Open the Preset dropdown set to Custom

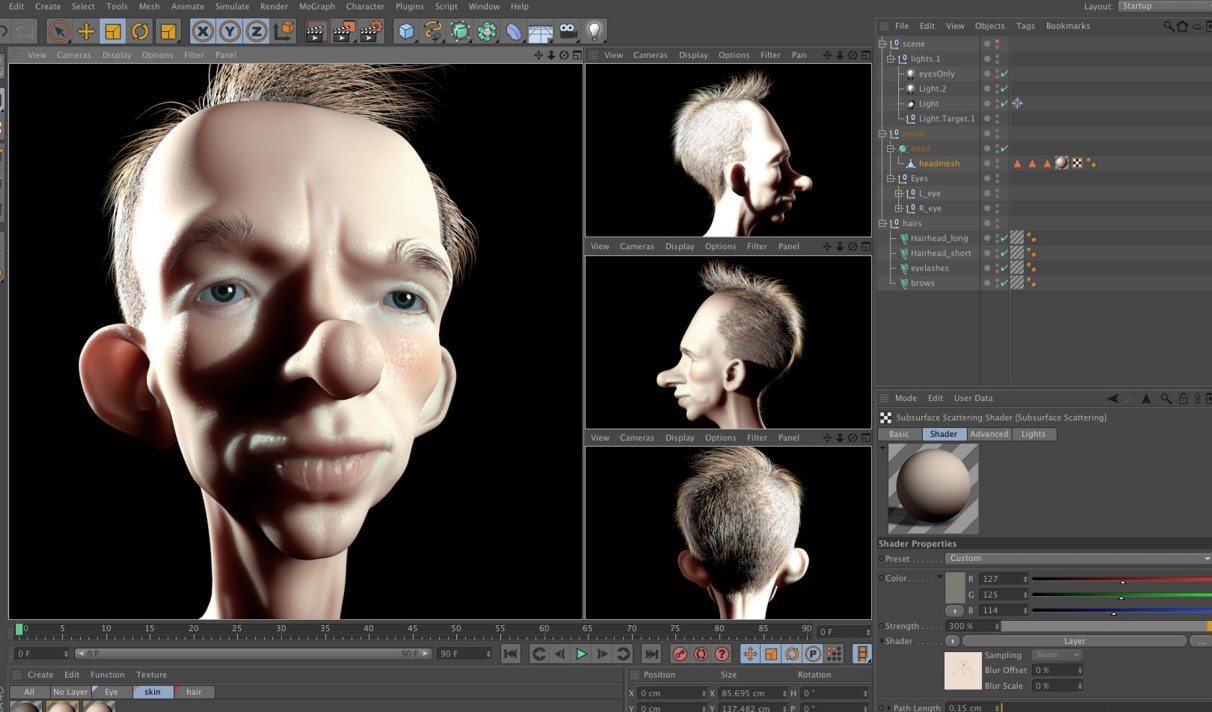click(x=1078, y=559)
